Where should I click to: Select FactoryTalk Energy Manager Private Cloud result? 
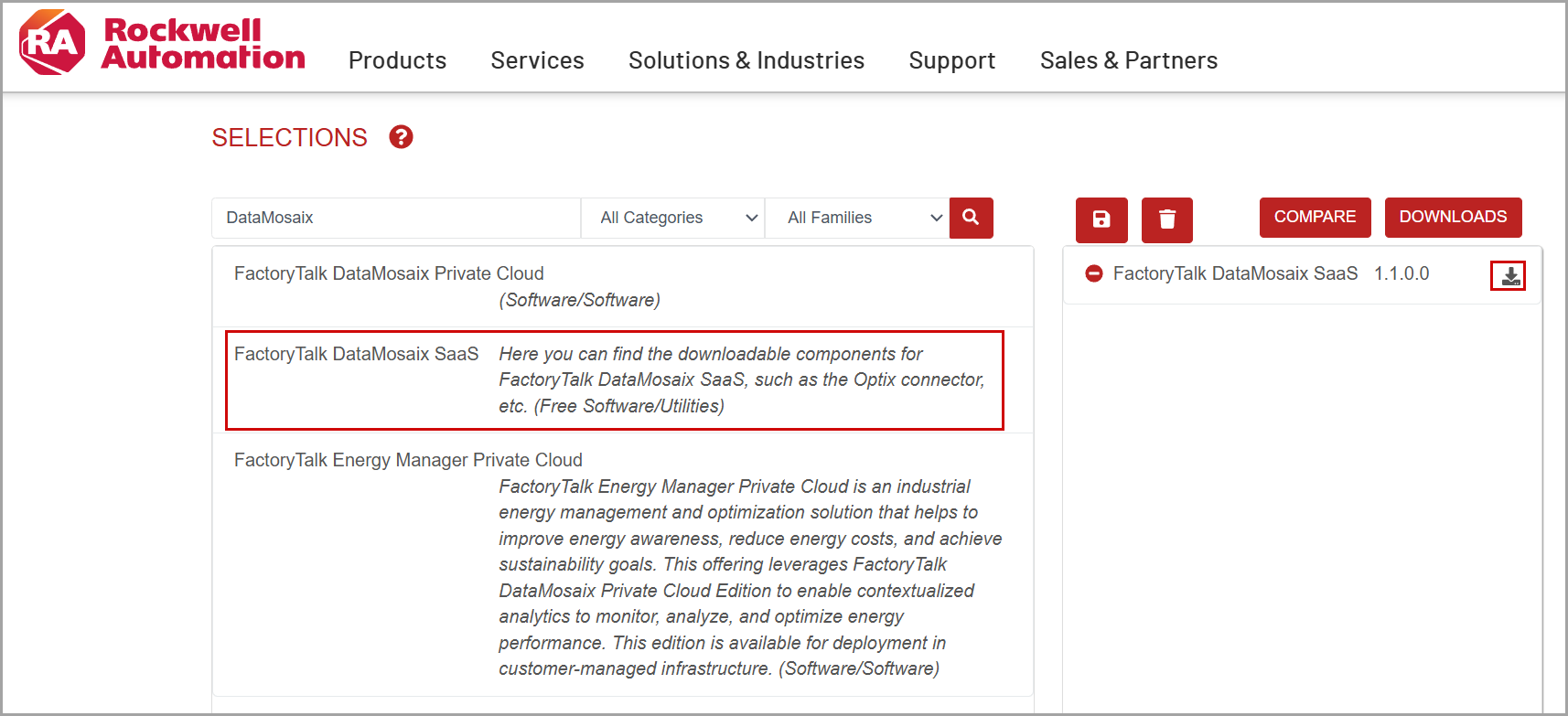623,564
